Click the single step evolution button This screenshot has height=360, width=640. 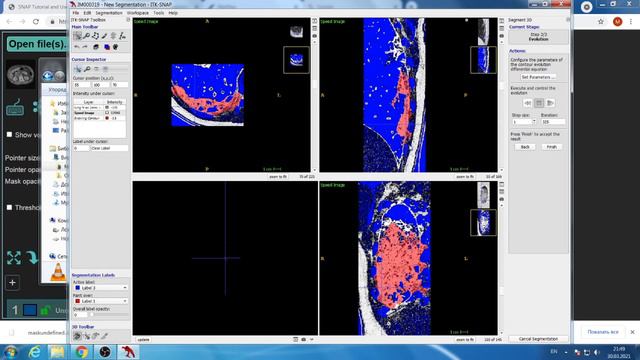[x=539, y=103]
